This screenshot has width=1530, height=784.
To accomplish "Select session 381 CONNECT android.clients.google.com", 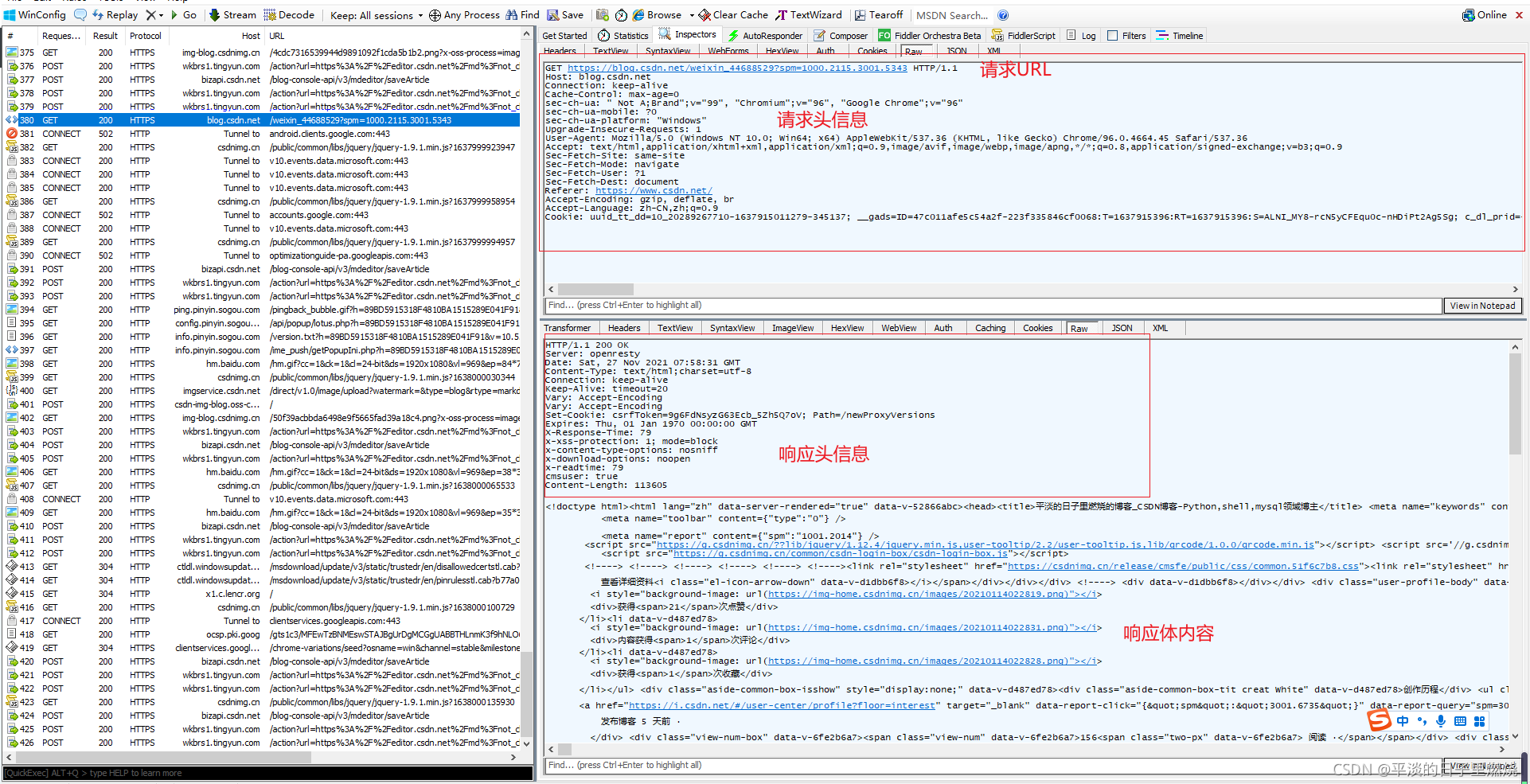I will click(263, 134).
